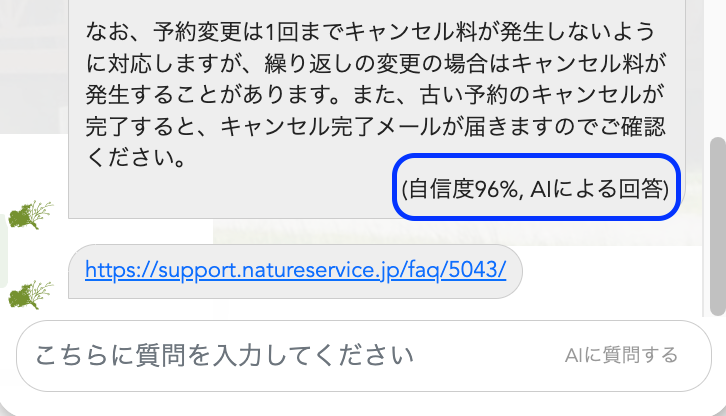This screenshot has height=416, width=726.
Task: Open the support.natureservice.jp FAQ 5043 link
Action: tap(295, 270)
